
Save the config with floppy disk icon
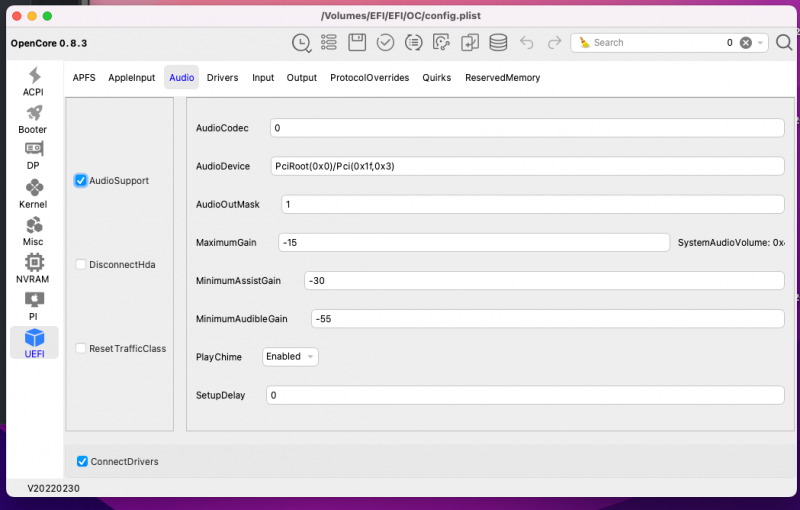click(357, 42)
